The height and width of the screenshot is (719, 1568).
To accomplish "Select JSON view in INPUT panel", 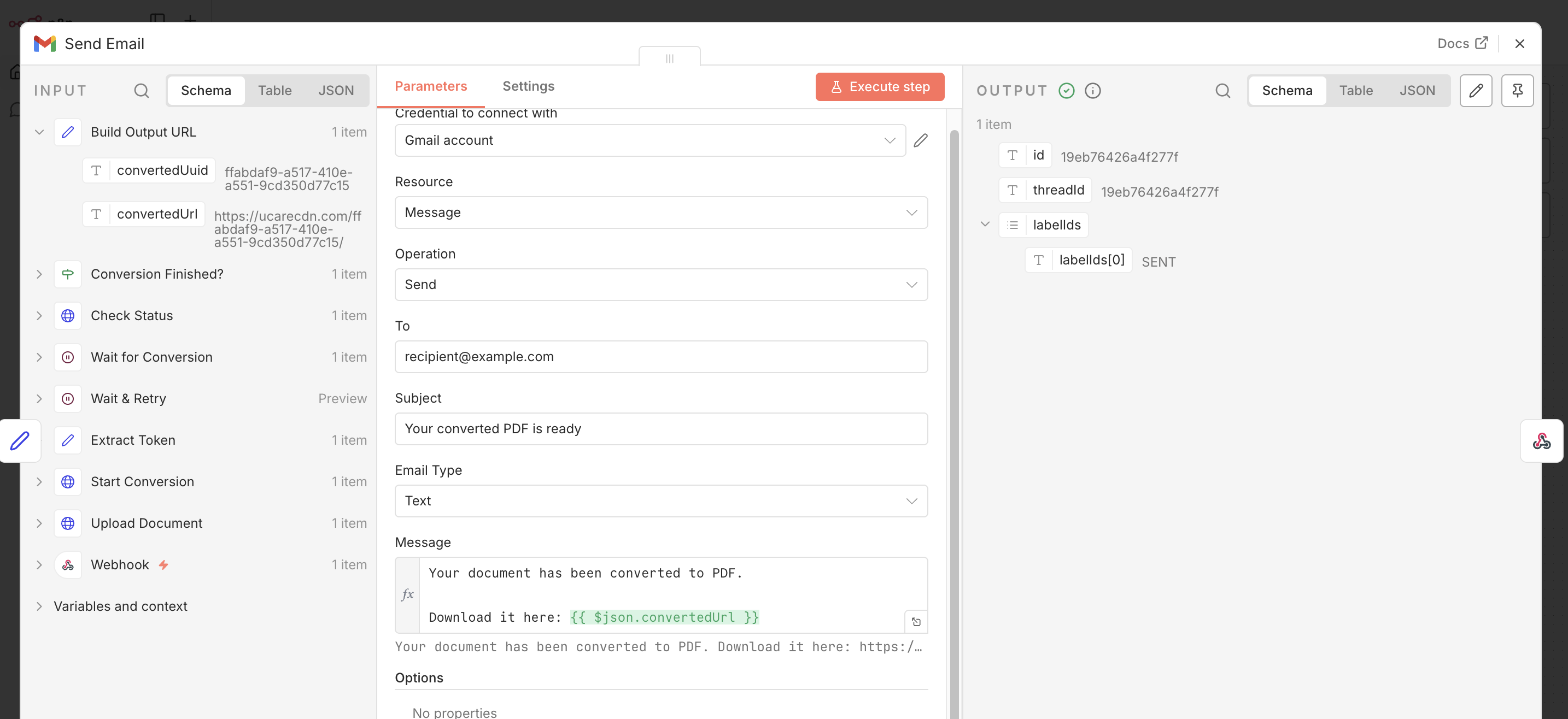I will (336, 91).
